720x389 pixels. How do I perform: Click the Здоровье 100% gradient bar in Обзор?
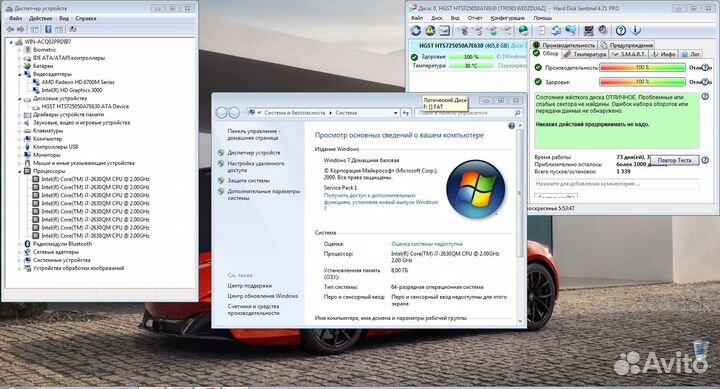pos(642,82)
